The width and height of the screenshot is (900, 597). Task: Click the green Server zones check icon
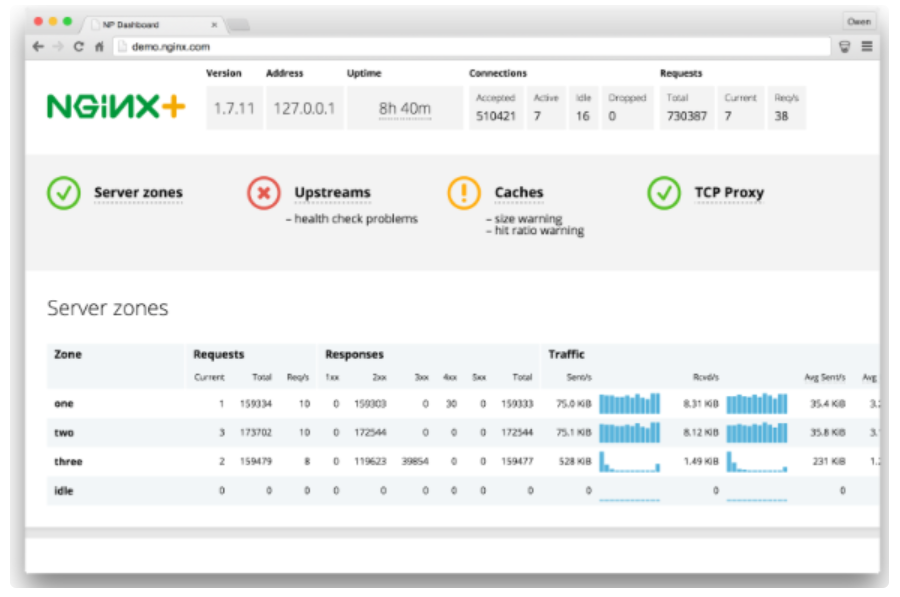click(x=64, y=193)
